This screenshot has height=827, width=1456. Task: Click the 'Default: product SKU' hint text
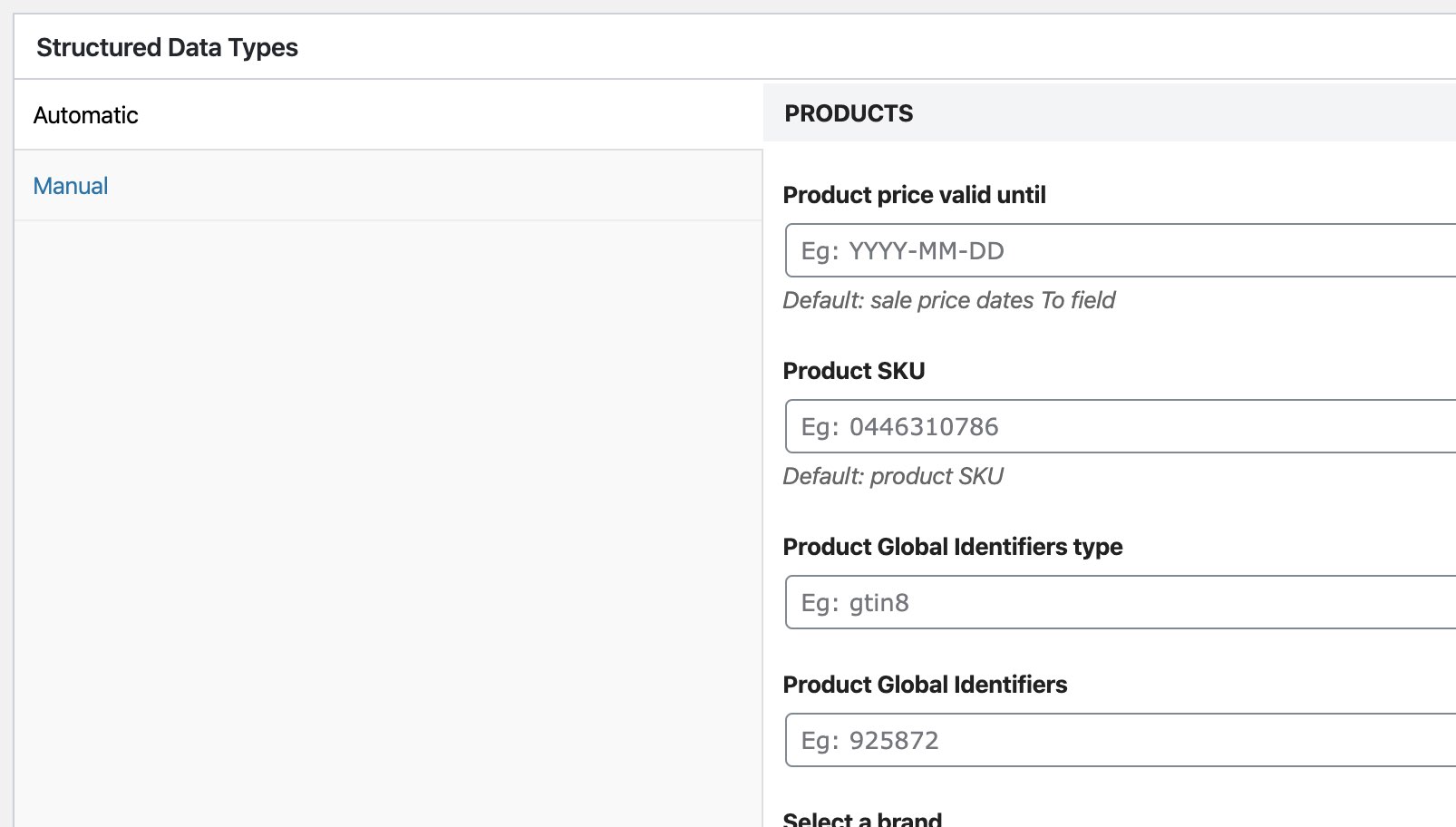893,476
